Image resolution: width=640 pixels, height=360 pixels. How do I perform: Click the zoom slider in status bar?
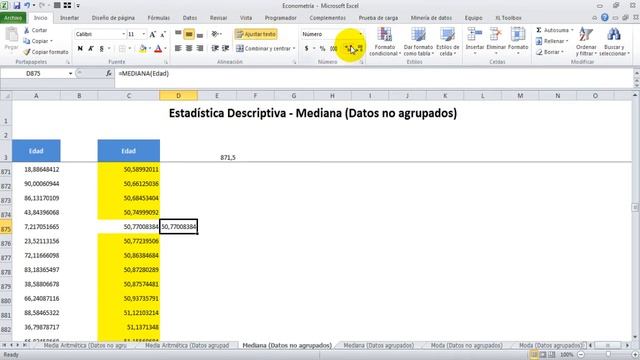tap(608, 355)
